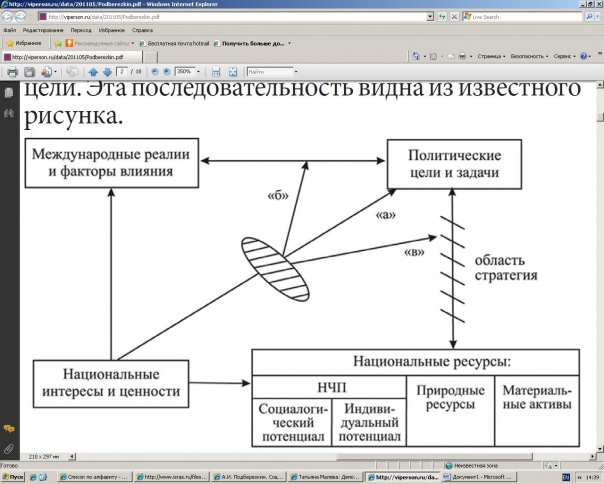Open the attachments paperclip panel

(9, 447)
